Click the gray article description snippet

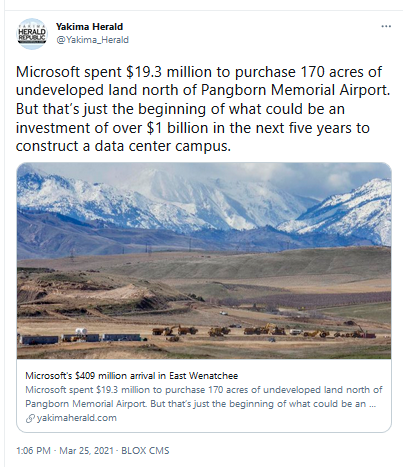(204, 397)
